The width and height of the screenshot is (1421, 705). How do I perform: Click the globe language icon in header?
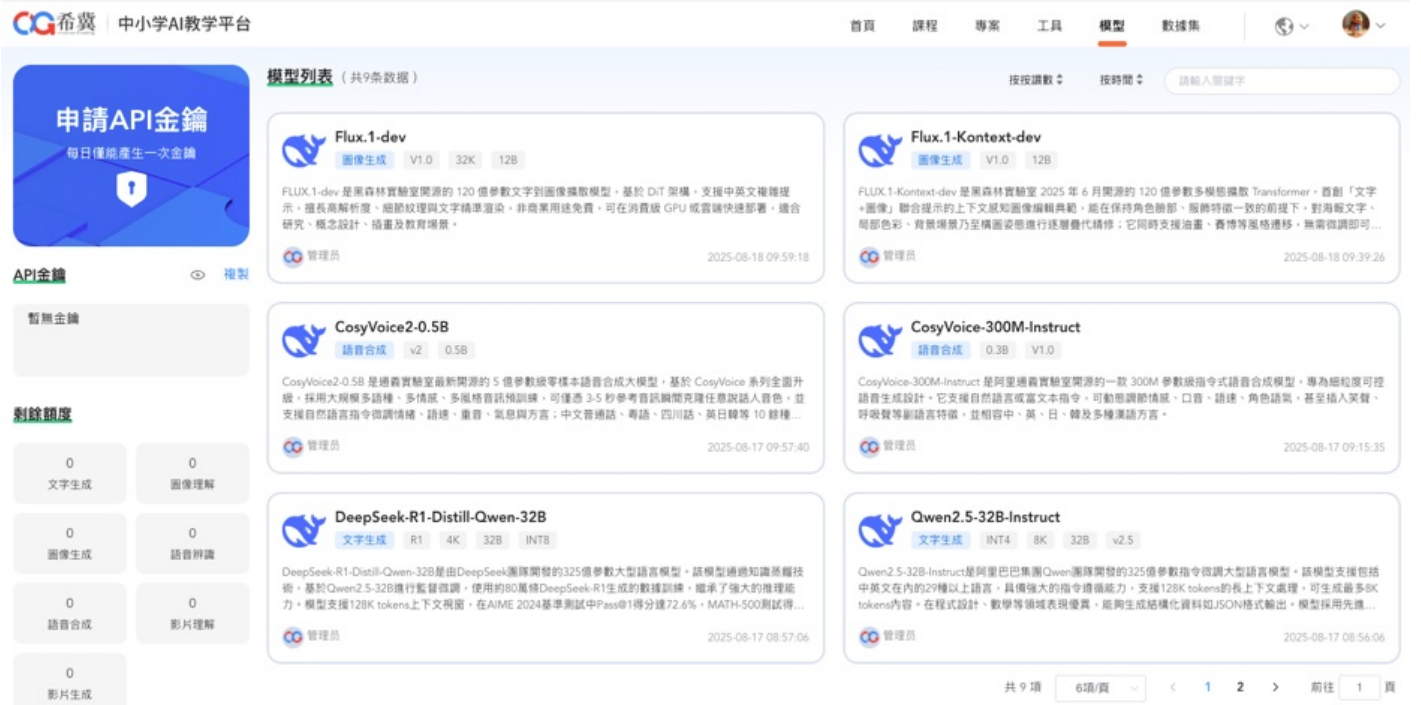point(1284,27)
